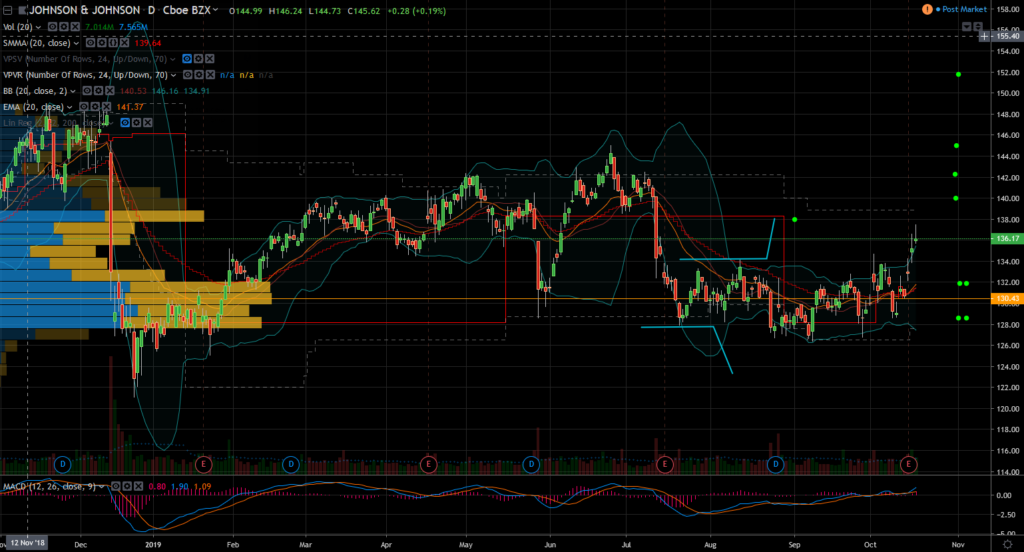
Task: Expand the BB (20, close, 2) menu
Action: coord(73,91)
